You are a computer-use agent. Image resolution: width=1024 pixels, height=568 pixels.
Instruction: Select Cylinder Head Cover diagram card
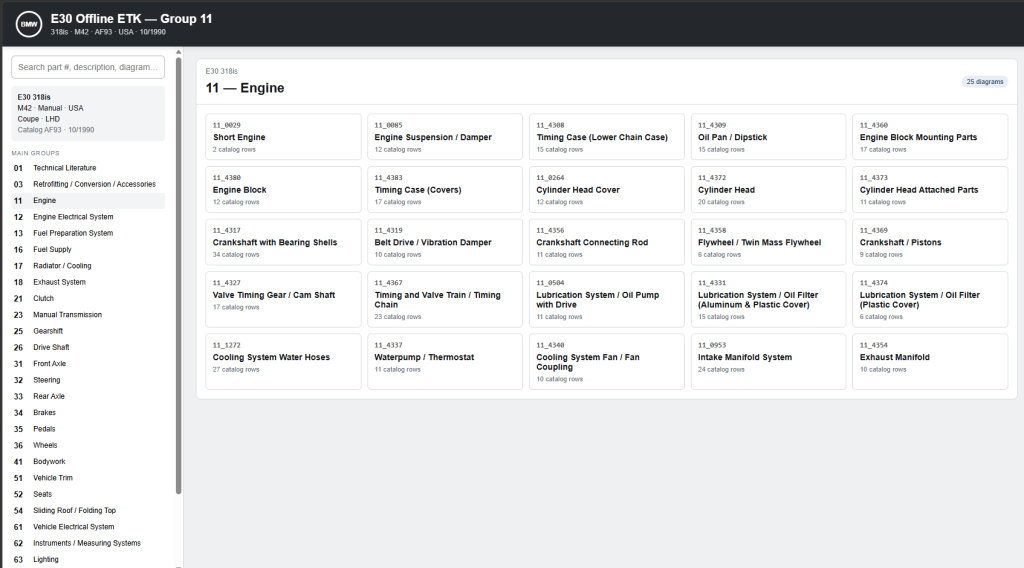(606, 189)
